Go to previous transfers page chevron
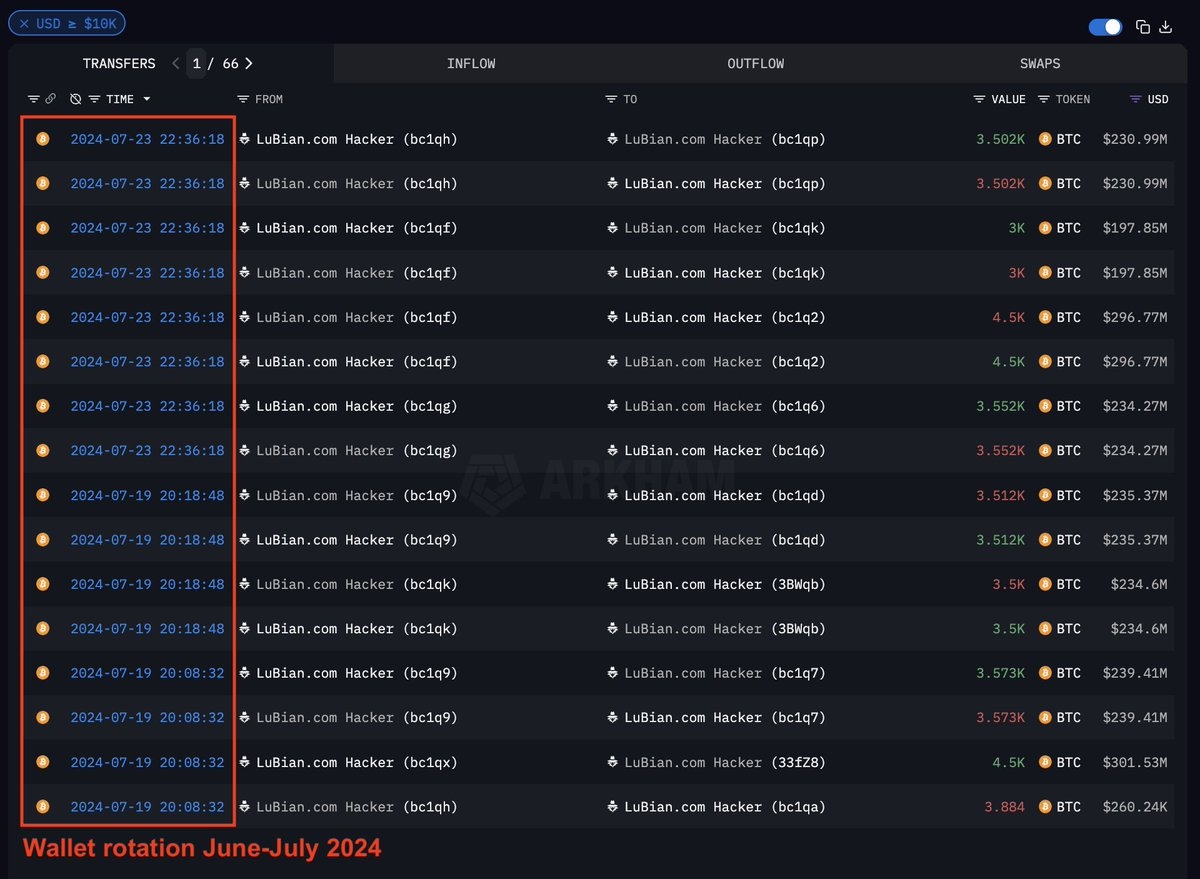The width and height of the screenshot is (1200, 879). (x=176, y=63)
